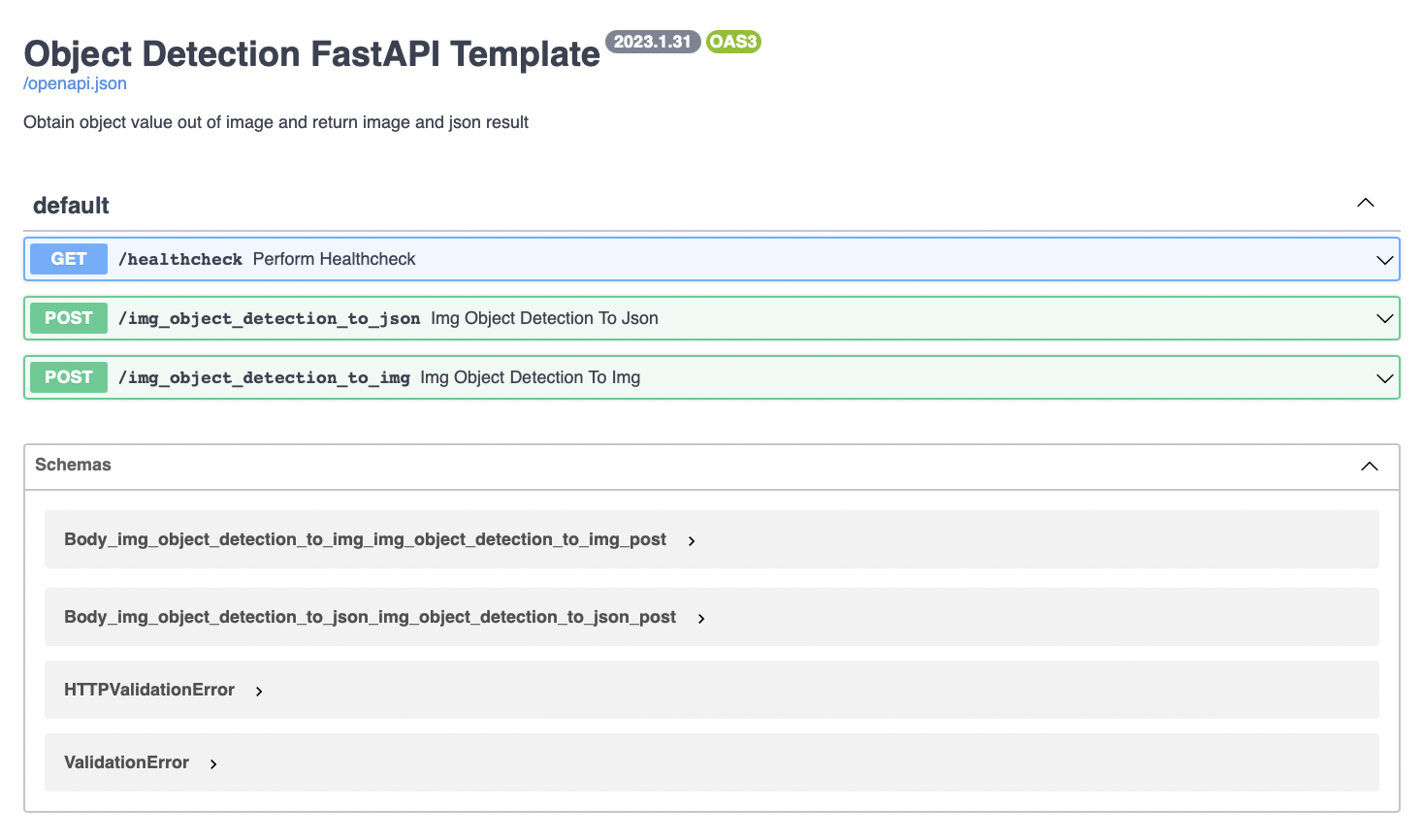Click the GET method badge
The height and width of the screenshot is (840, 1422).
[x=69, y=259]
